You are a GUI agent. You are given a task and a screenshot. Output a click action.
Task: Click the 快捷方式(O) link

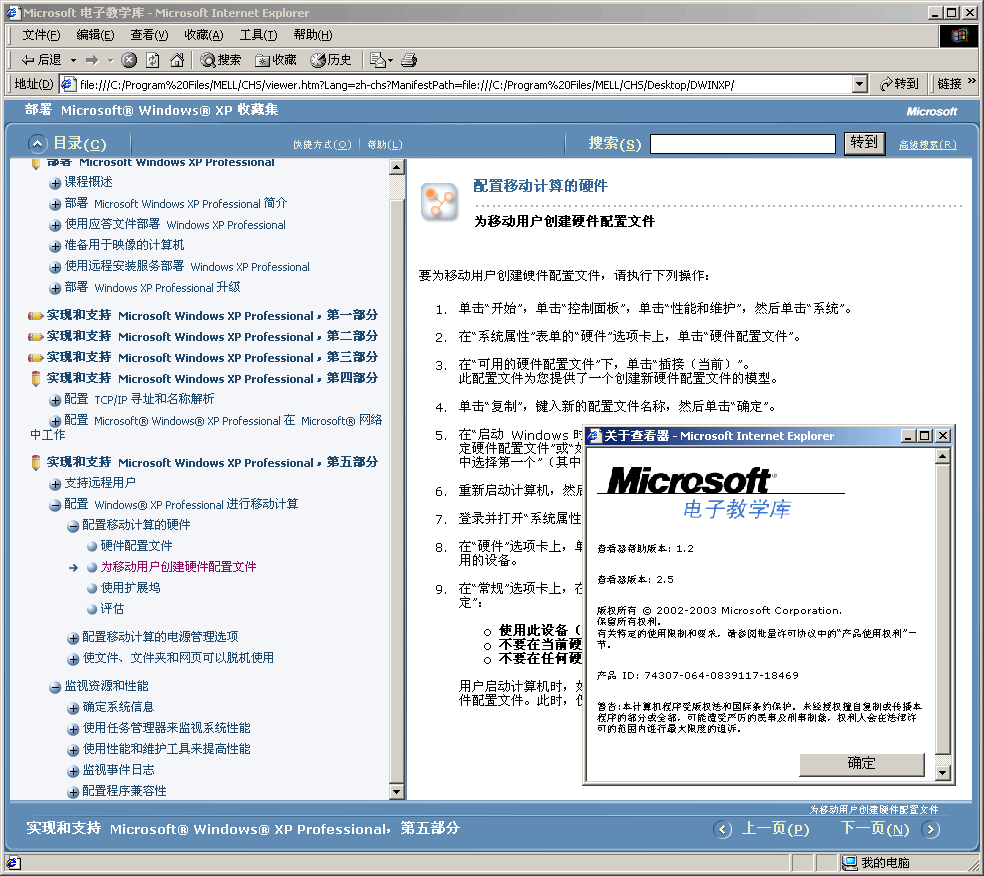point(322,144)
